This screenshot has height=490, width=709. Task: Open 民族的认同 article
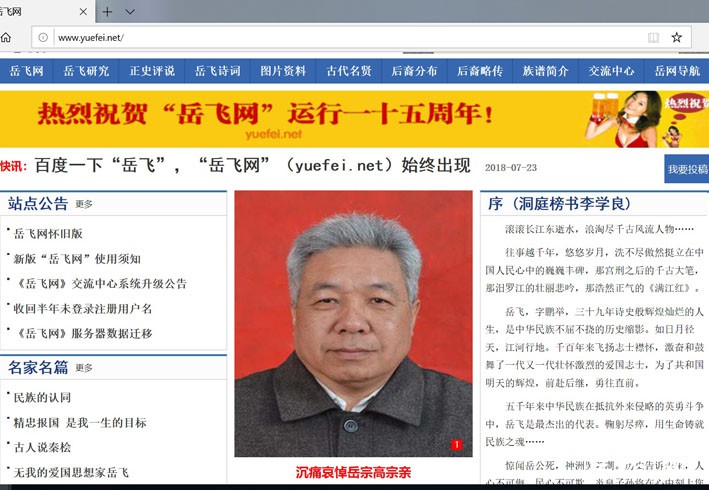pos(42,398)
